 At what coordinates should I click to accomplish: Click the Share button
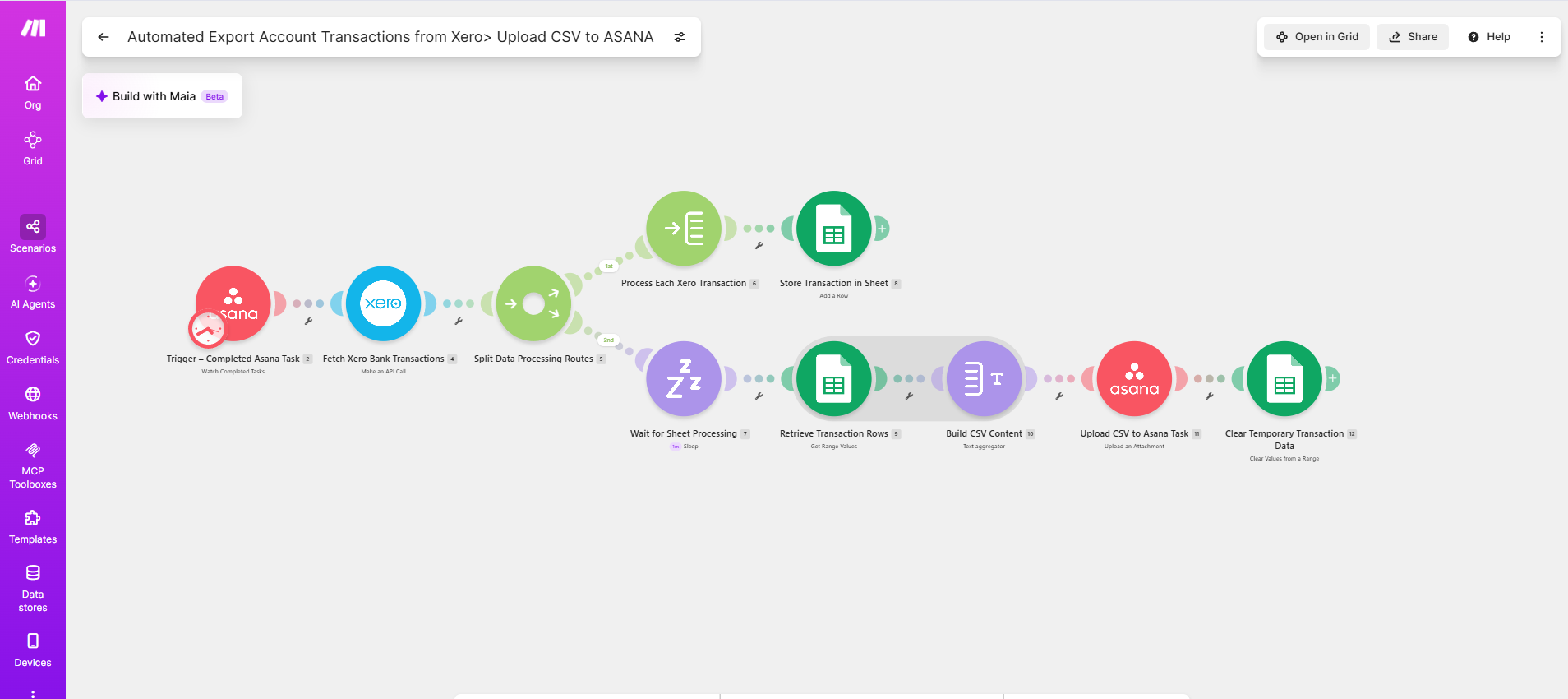[x=1413, y=37]
